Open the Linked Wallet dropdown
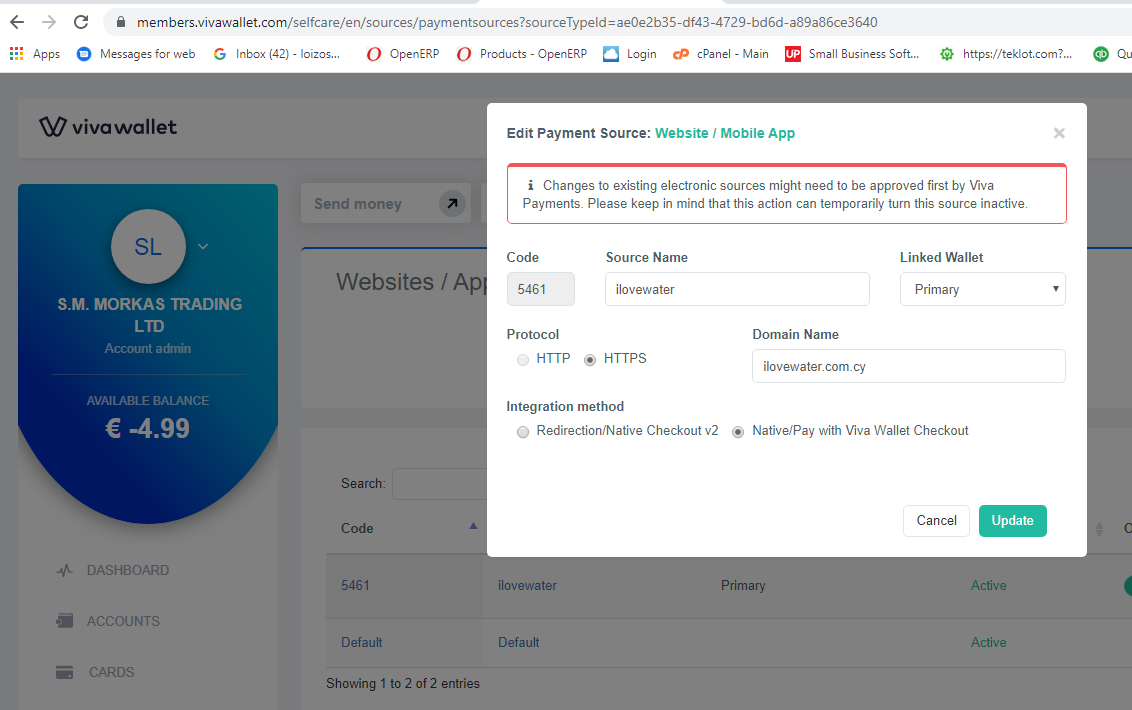This screenshot has height=710, width=1132. tap(982, 289)
